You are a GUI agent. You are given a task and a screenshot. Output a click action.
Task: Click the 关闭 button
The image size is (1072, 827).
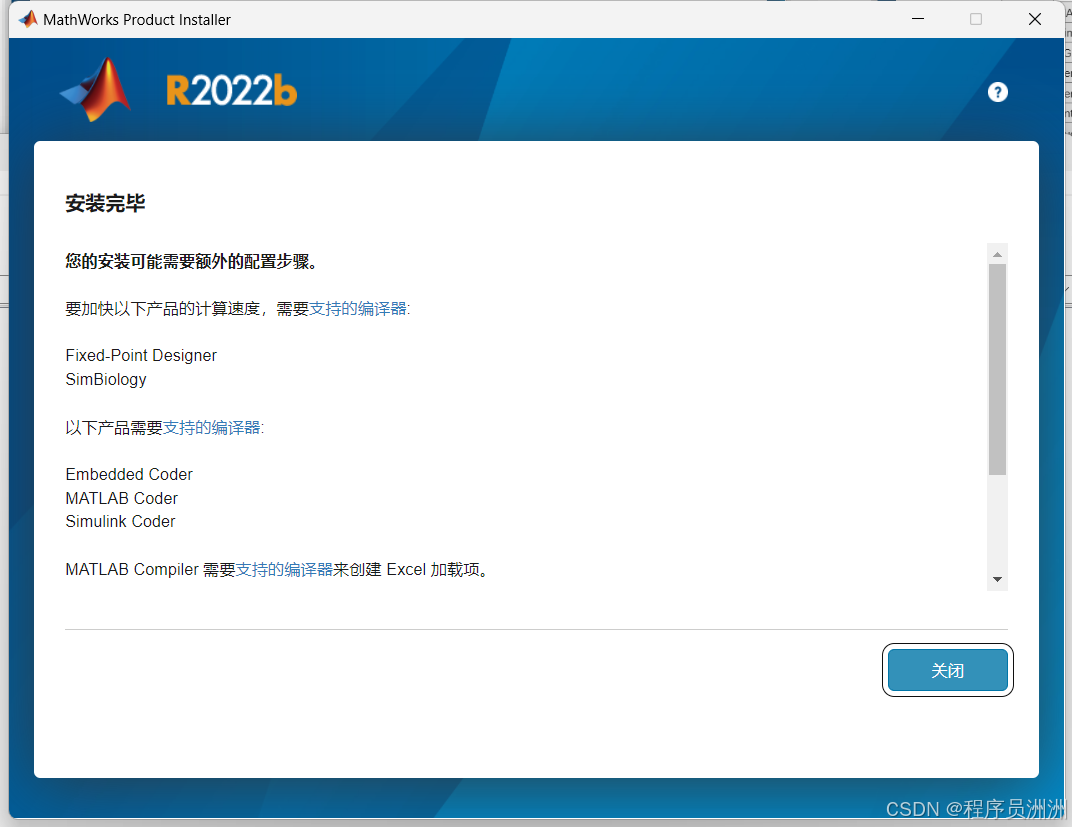[948, 670]
